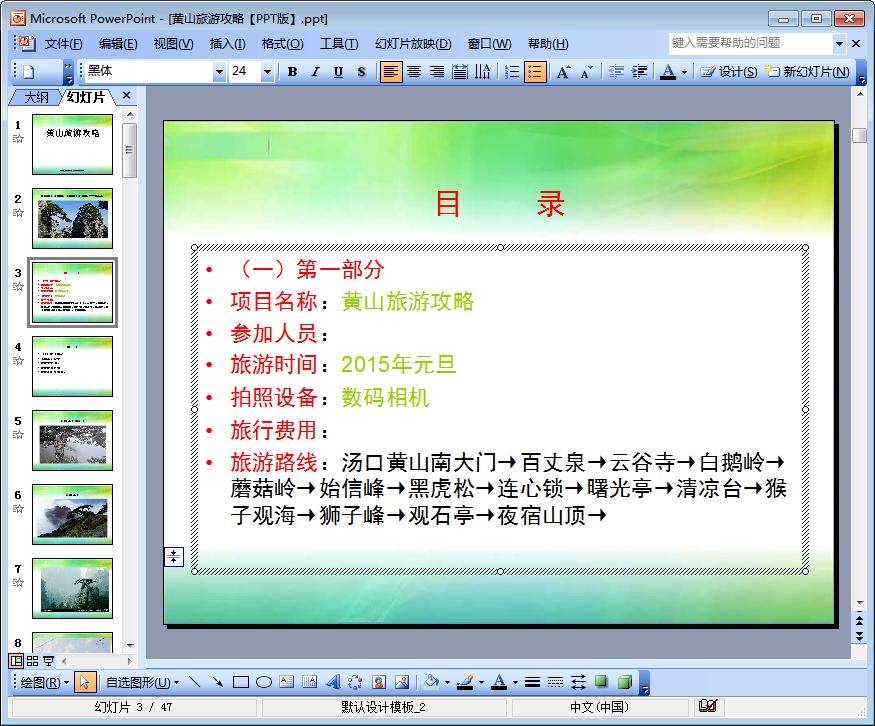
Task: Click Increase Indent icon
Action: pos(639,72)
